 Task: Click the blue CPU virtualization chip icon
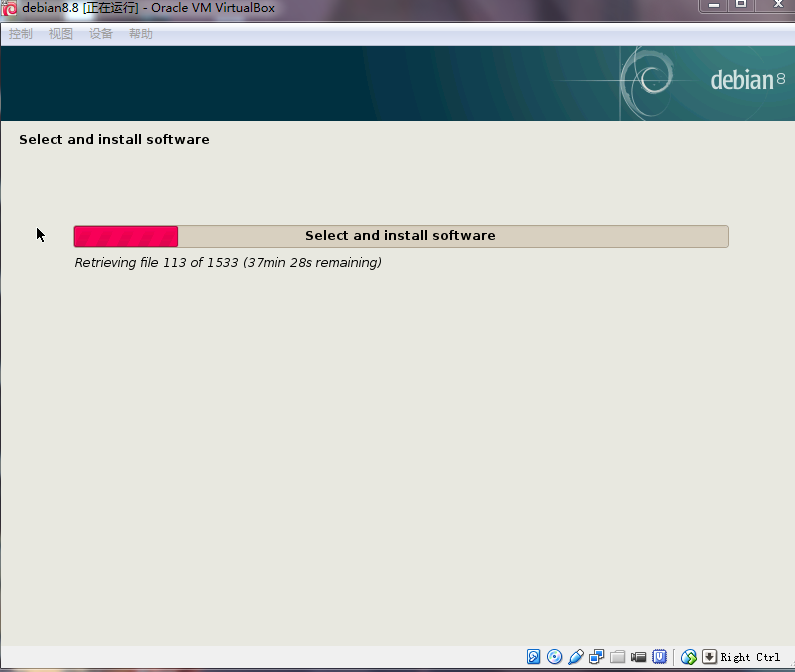pyautogui.click(x=660, y=657)
